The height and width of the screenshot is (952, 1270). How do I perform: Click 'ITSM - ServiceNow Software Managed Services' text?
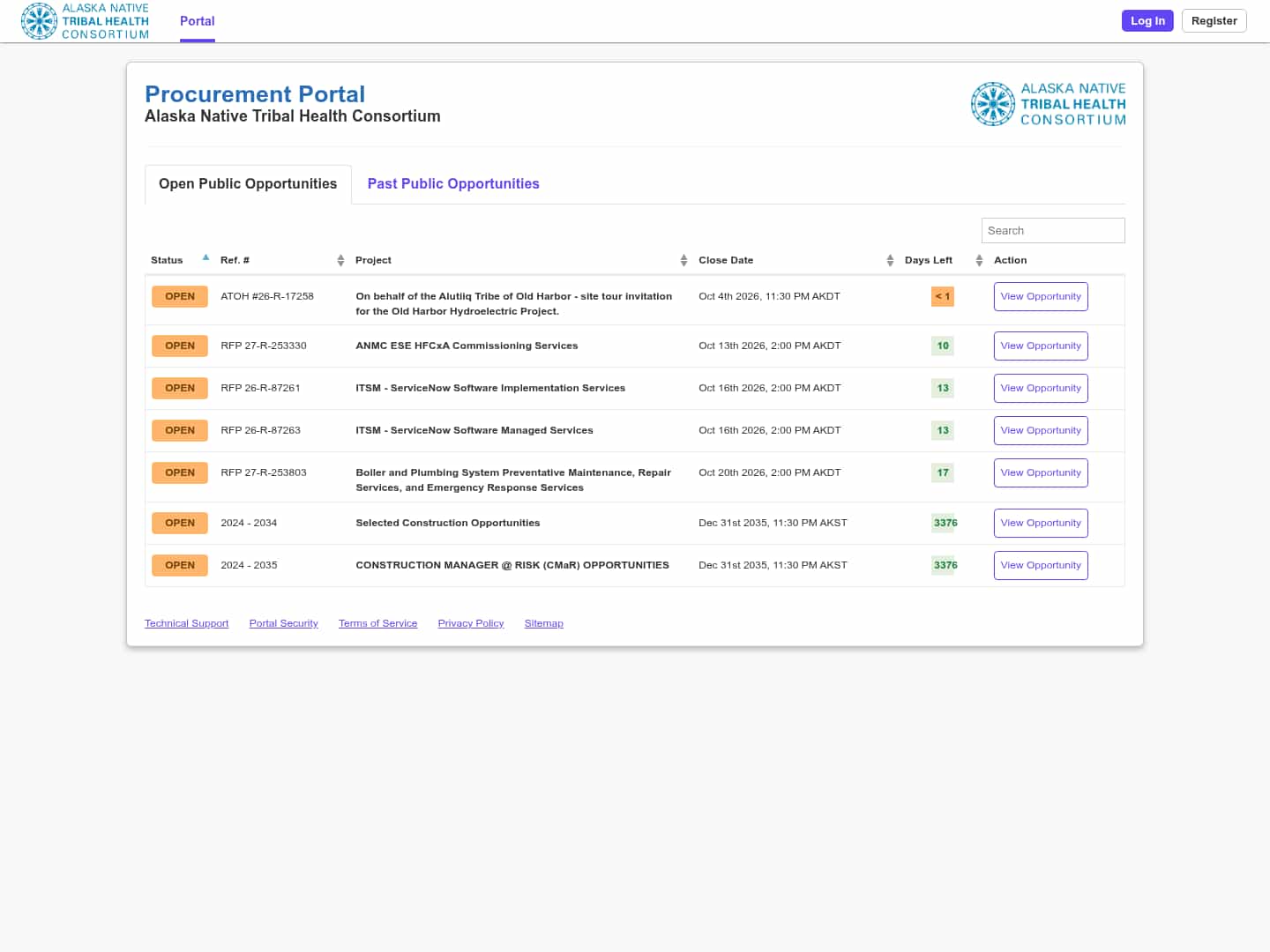[474, 430]
